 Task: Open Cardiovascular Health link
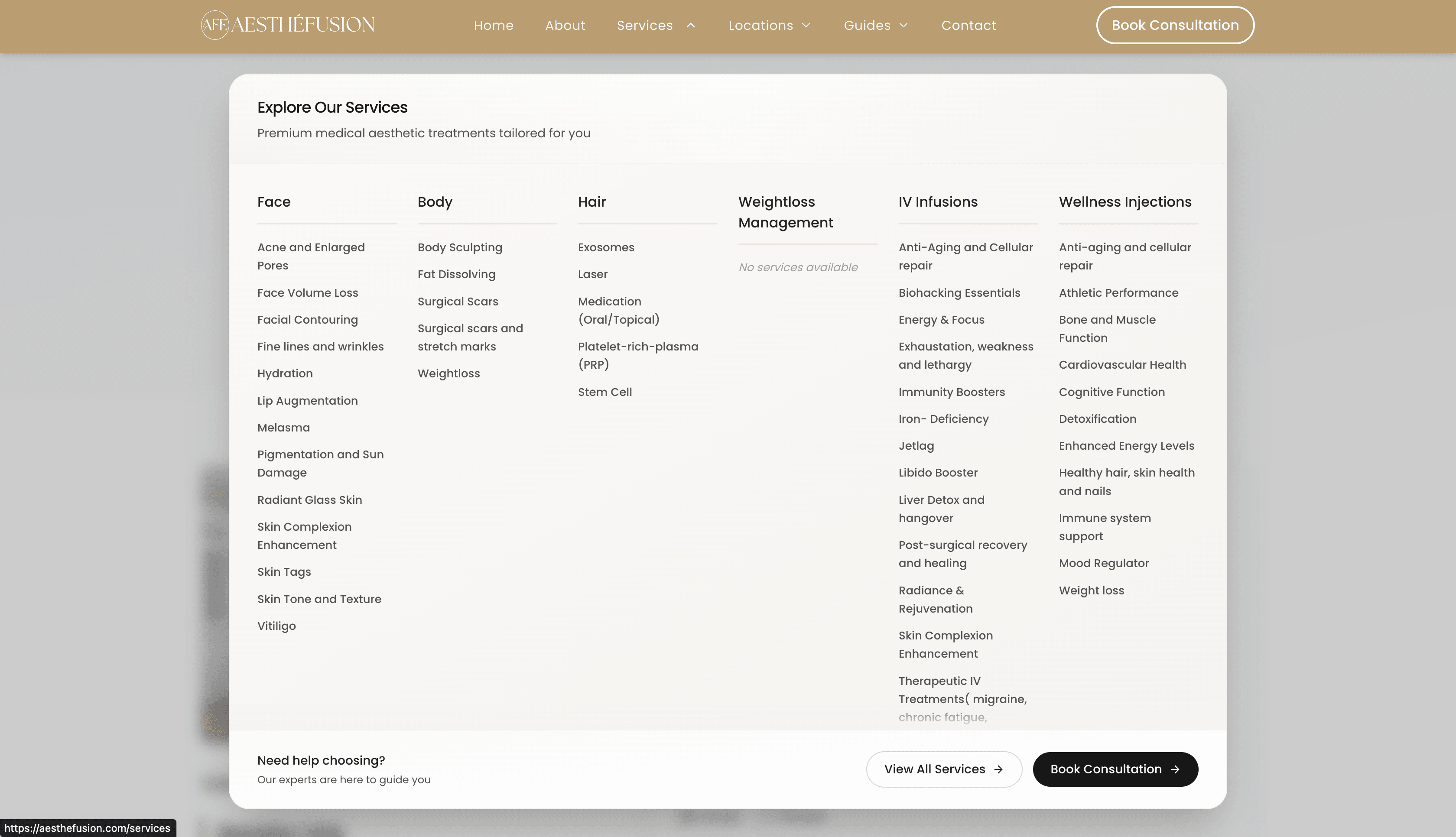(x=1122, y=364)
